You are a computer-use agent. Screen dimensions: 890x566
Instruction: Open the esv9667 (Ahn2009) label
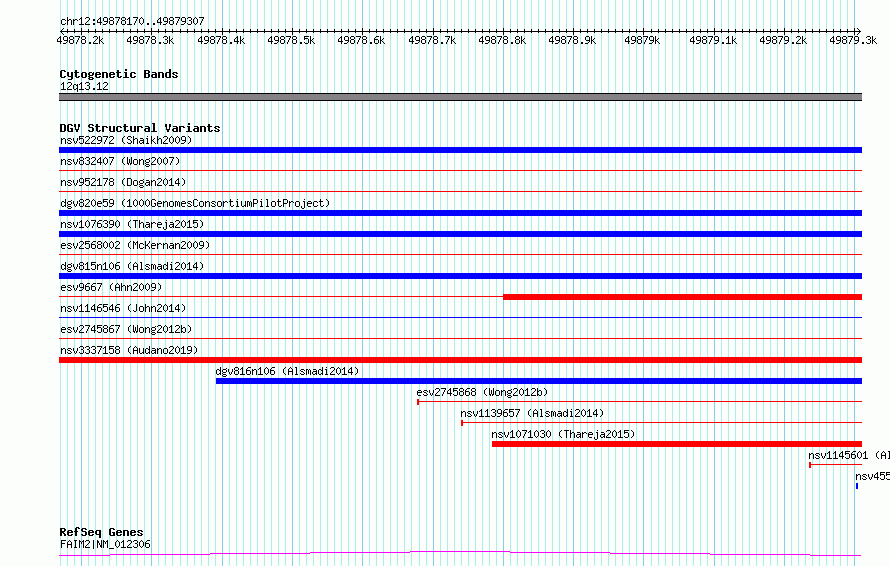click(111, 287)
